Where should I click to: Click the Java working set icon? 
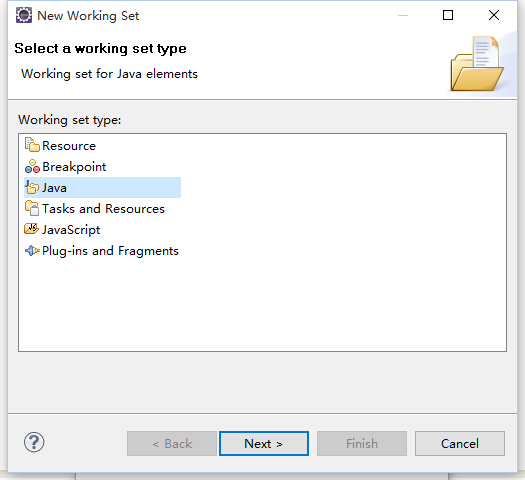pos(32,187)
